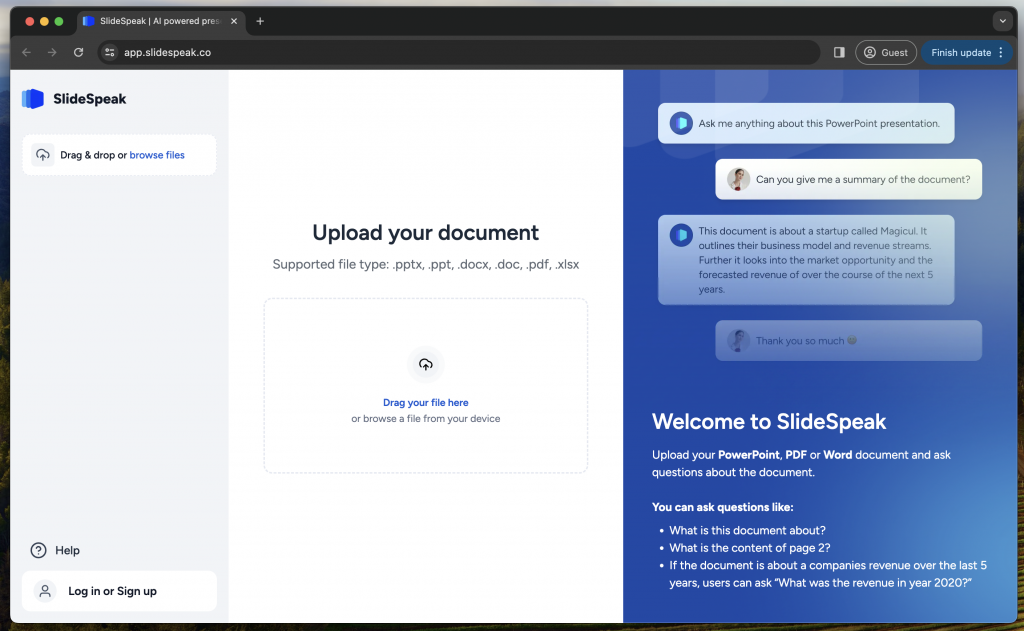Click 'What is the content of page 2?'
The width and height of the screenshot is (1024, 631).
(x=750, y=548)
